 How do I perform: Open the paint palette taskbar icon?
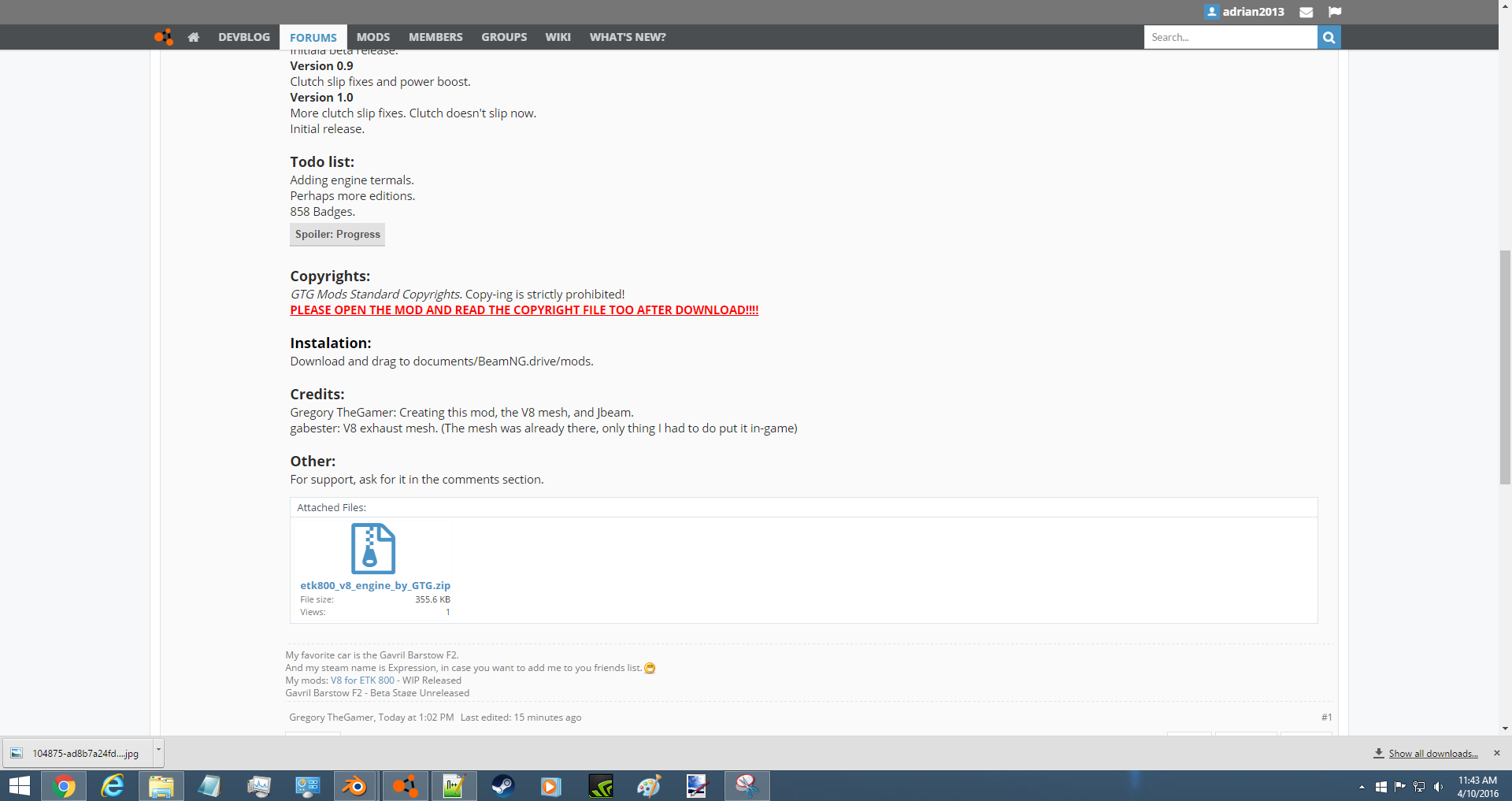pos(649,786)
